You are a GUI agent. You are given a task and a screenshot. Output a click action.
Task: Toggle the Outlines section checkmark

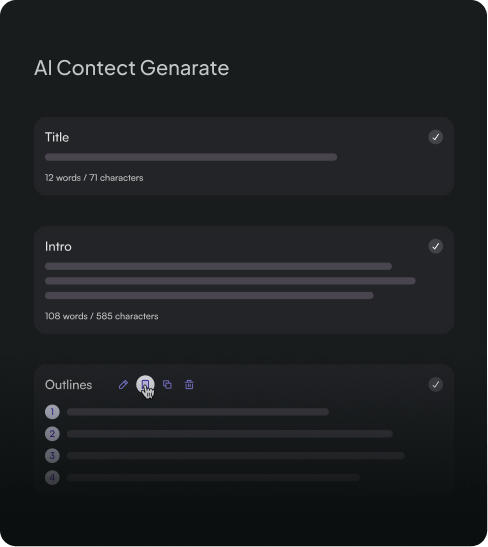(436, 384)
